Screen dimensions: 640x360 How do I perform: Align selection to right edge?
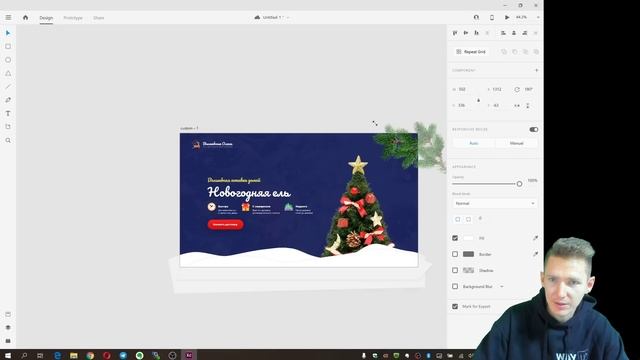pyautogui.click(x=525, y=33)
